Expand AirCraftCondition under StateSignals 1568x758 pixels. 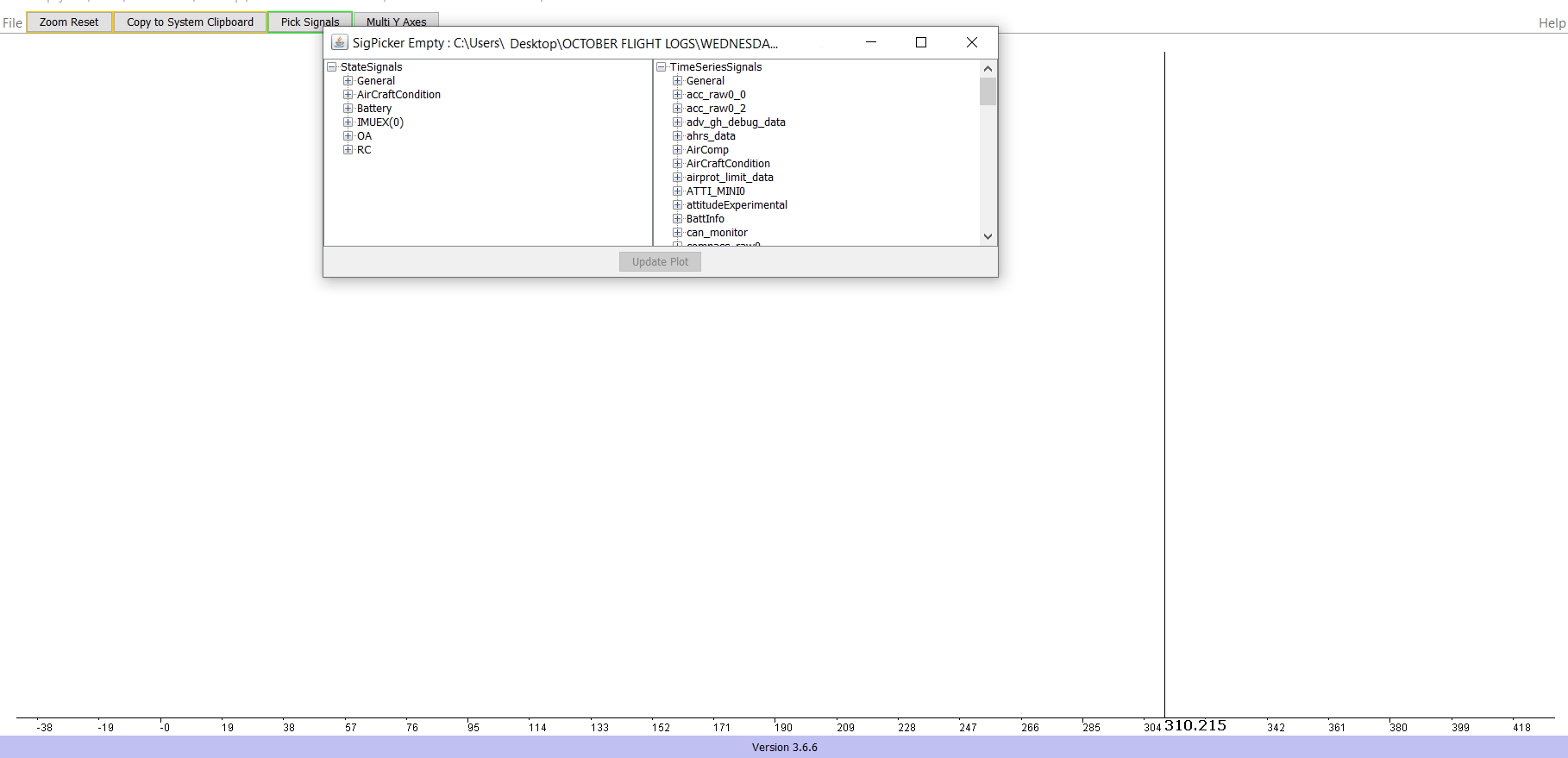pos(348,95)
